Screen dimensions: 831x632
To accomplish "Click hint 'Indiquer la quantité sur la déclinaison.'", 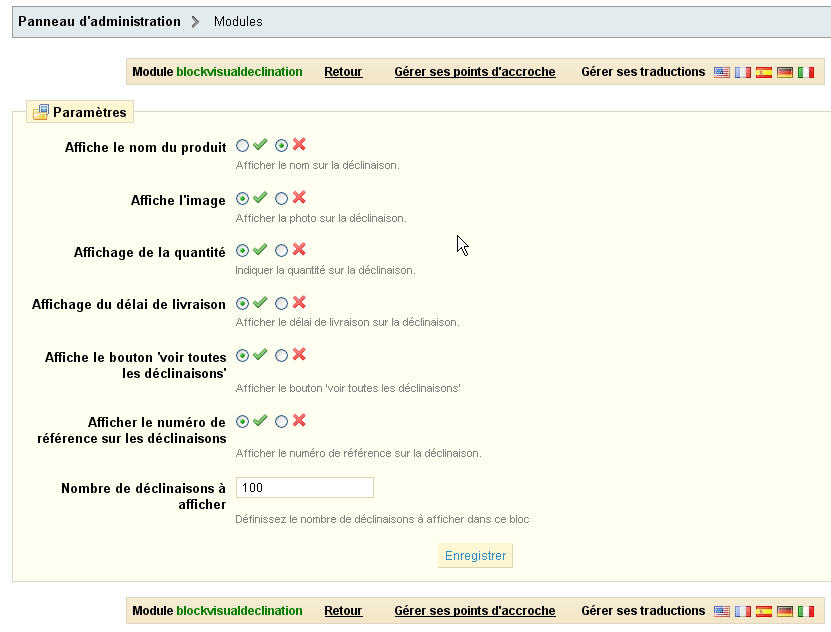I will tap(325, 270).
